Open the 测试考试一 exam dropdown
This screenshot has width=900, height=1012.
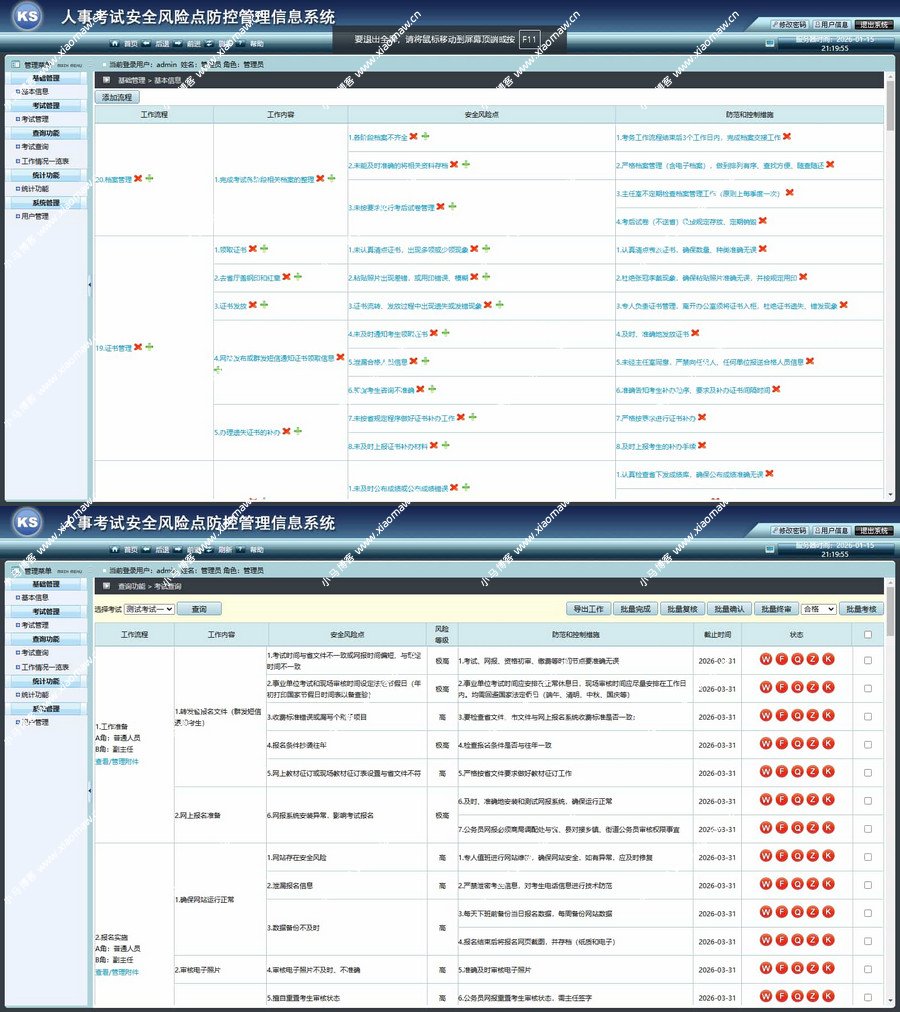[x=148, y=608]
